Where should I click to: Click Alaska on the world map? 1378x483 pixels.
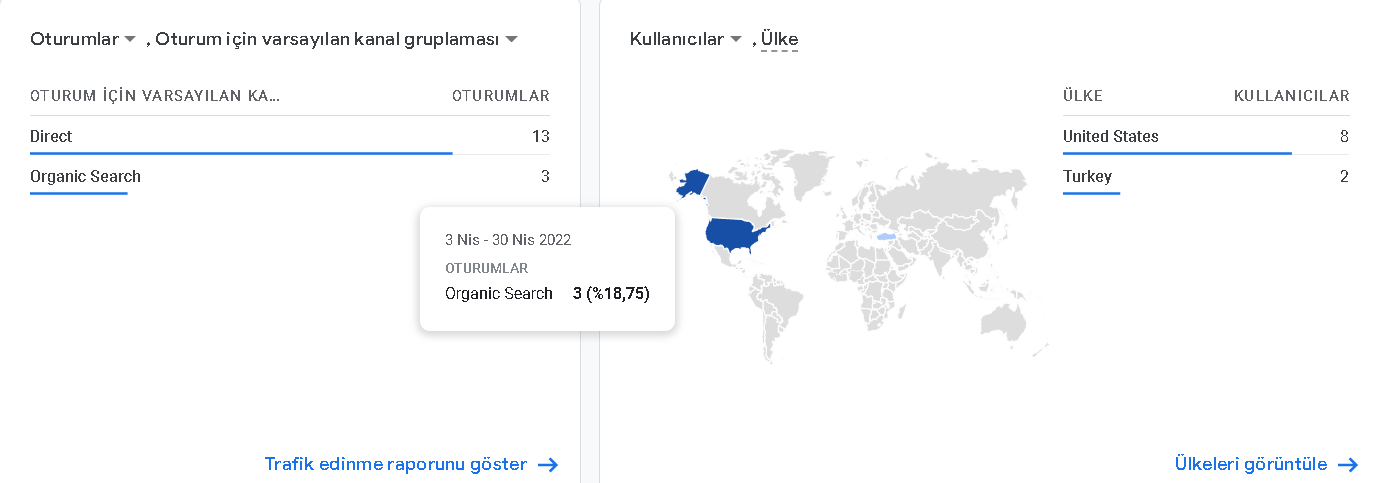[x=693, y=183]
